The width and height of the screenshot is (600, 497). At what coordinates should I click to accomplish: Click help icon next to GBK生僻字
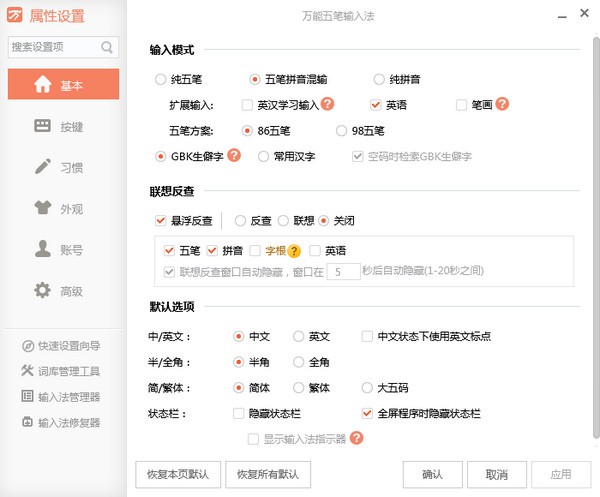point(234,155)
